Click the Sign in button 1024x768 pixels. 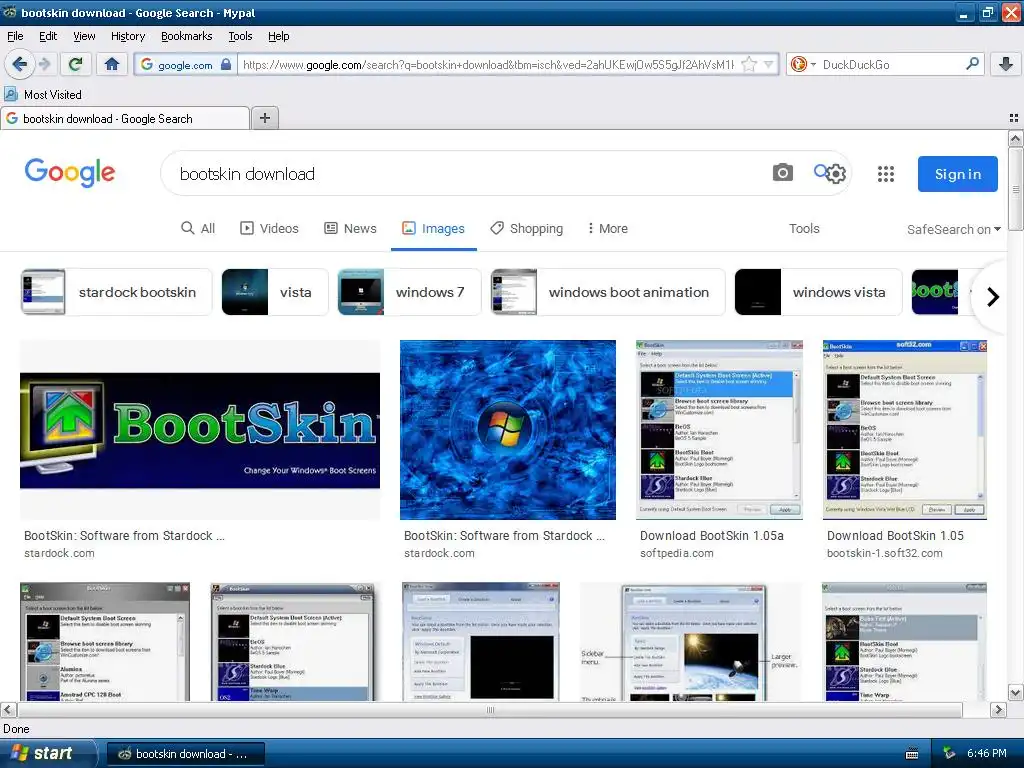pyautogui.click(x=957, y=174)
